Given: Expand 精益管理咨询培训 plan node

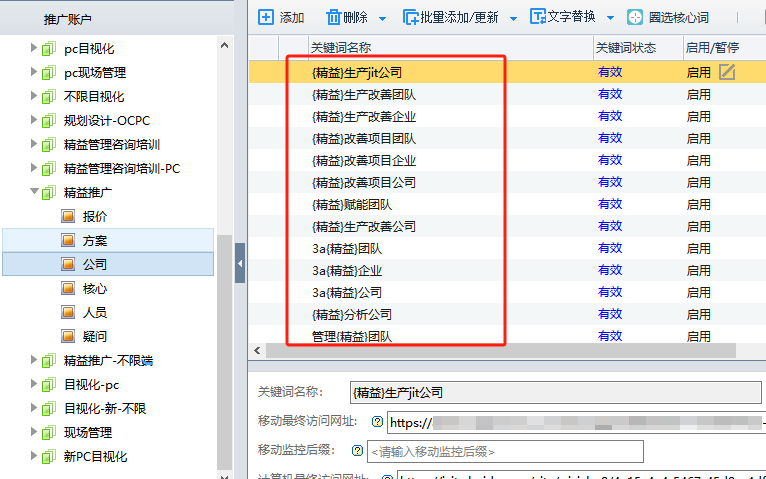Looking at the screenshot, I should 34,143.
